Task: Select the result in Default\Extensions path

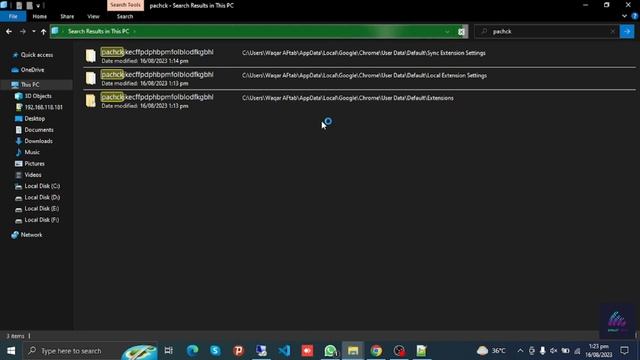Action: tap(359, 101)
